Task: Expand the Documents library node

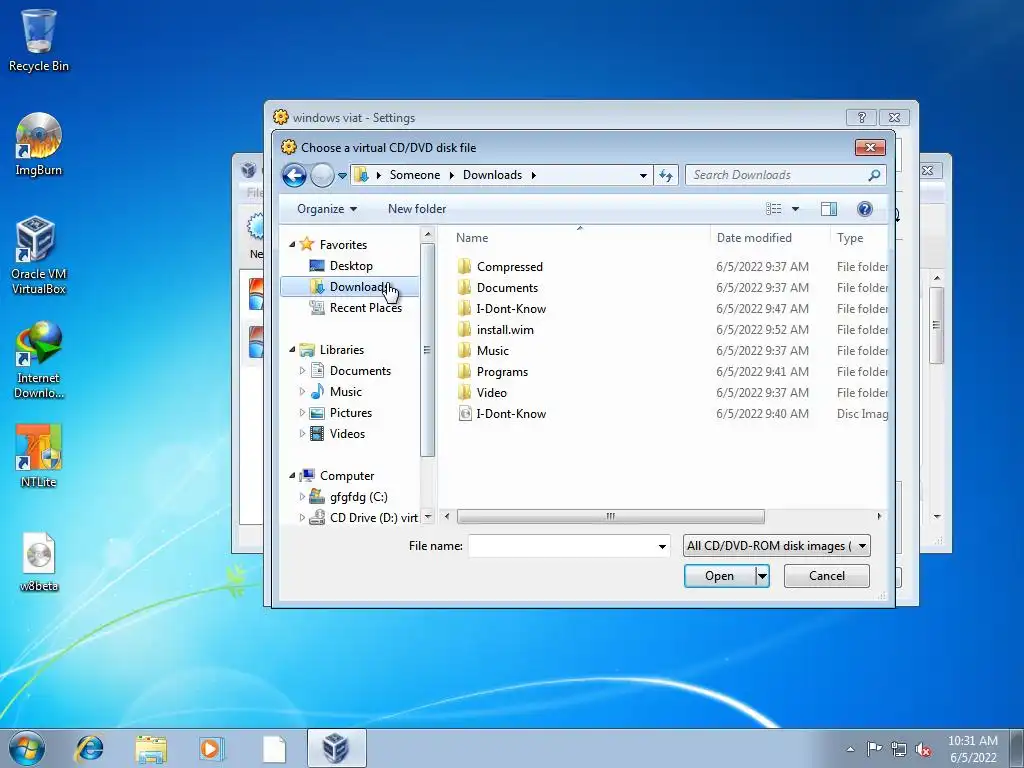Action: click(x=302, y=370)
